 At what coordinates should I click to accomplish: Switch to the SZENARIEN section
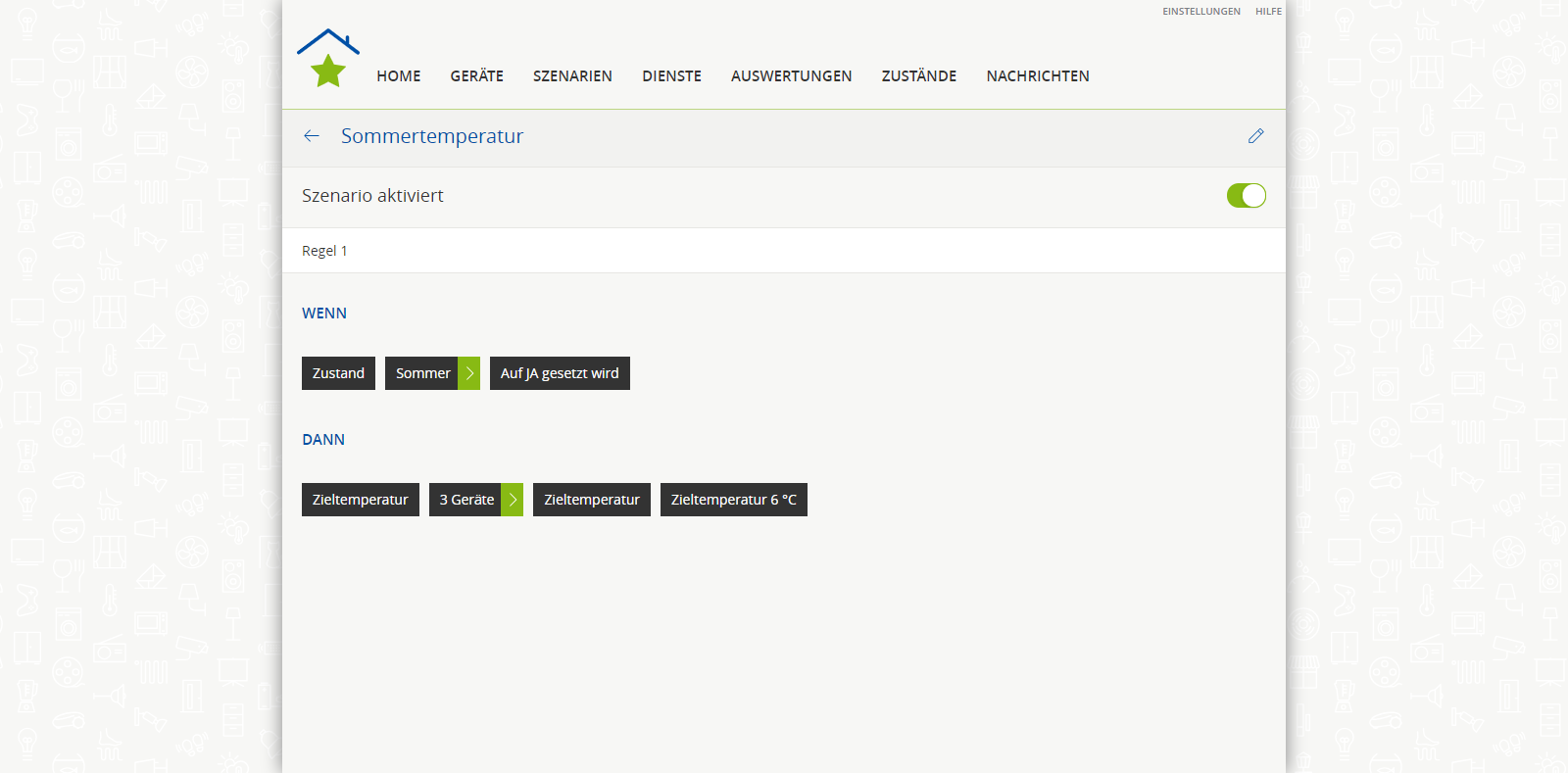[572, 76]
